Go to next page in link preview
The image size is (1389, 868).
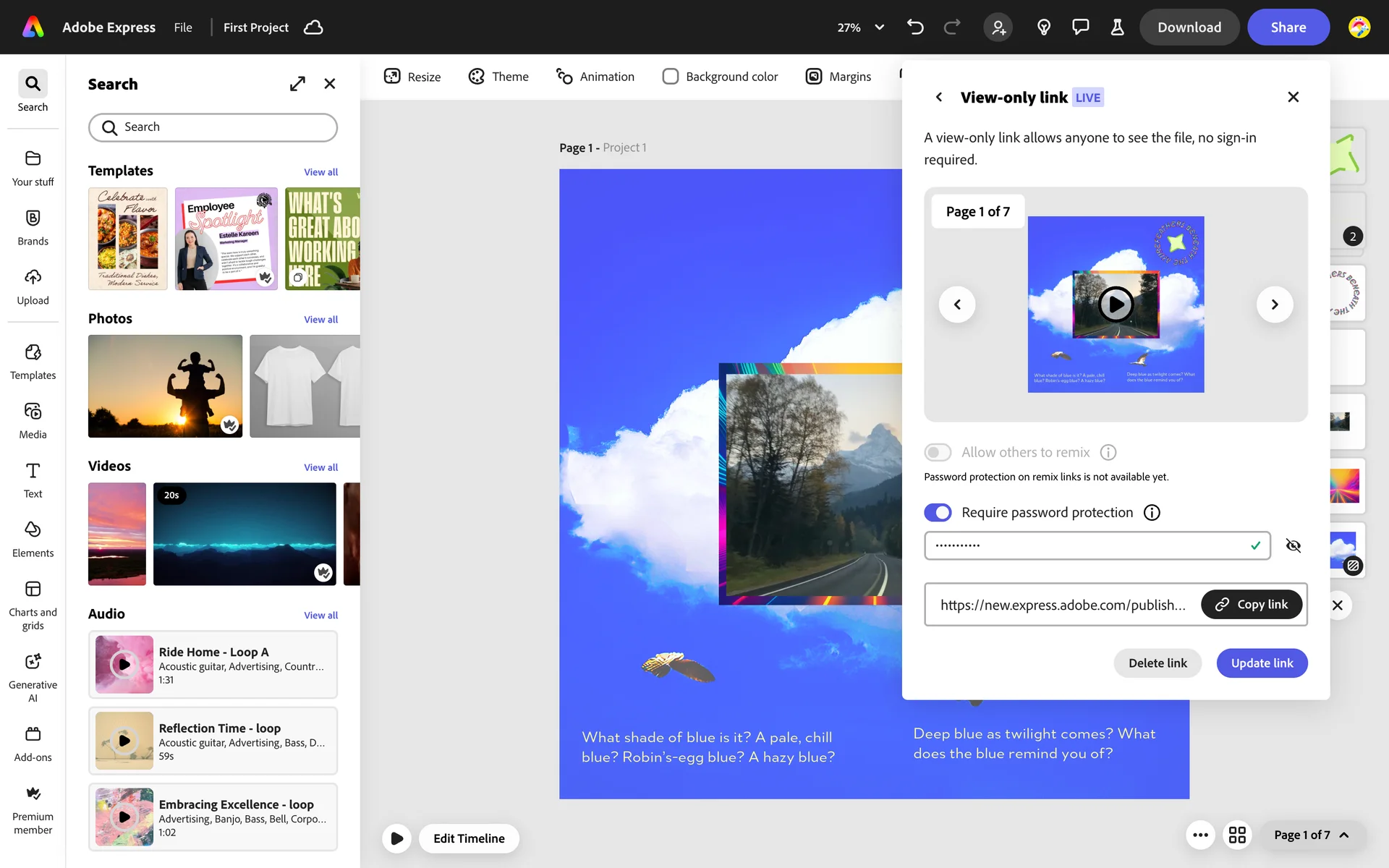(x=1274, y=305)
